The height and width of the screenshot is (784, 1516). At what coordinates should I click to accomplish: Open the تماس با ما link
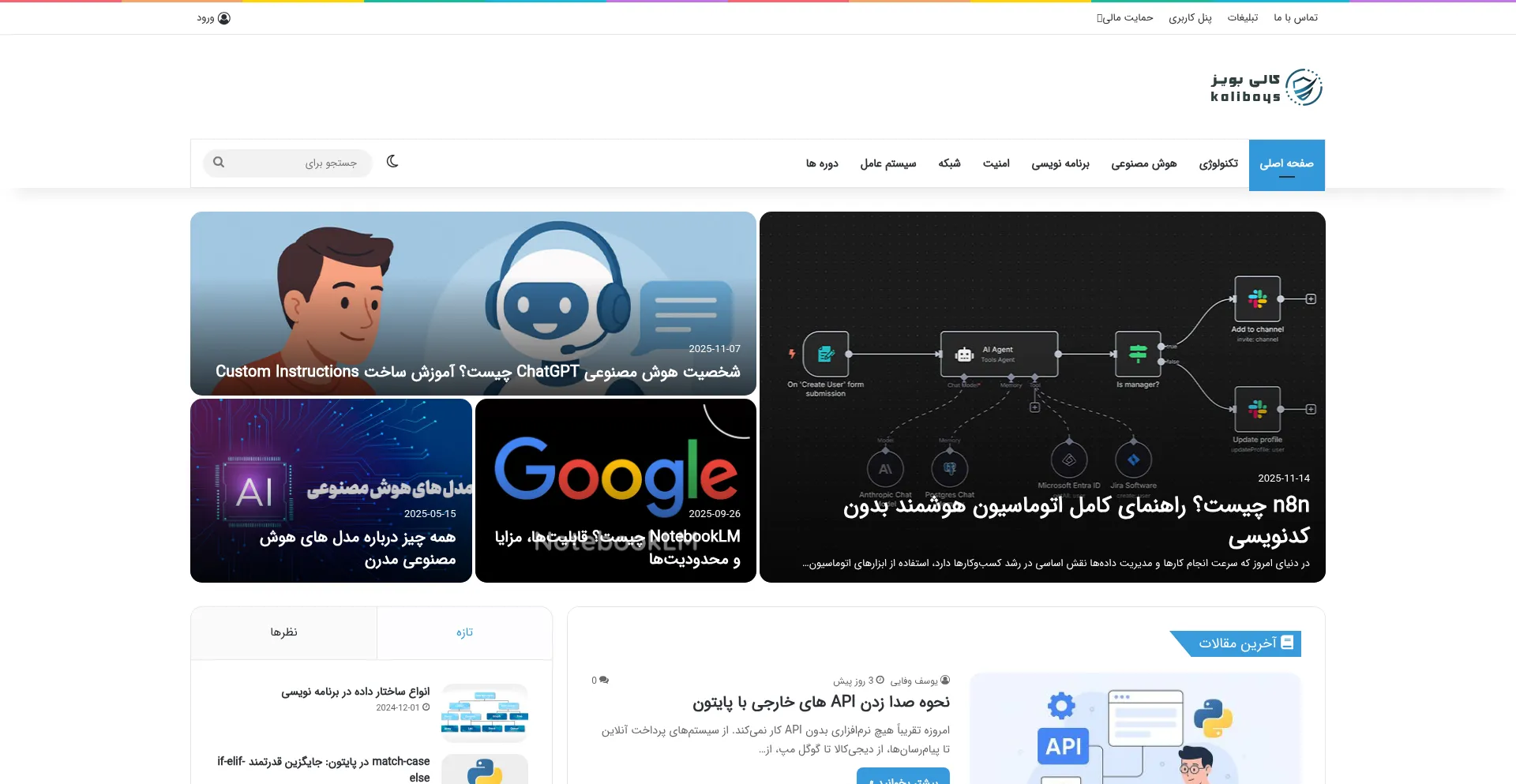[x=1295, y=17]
